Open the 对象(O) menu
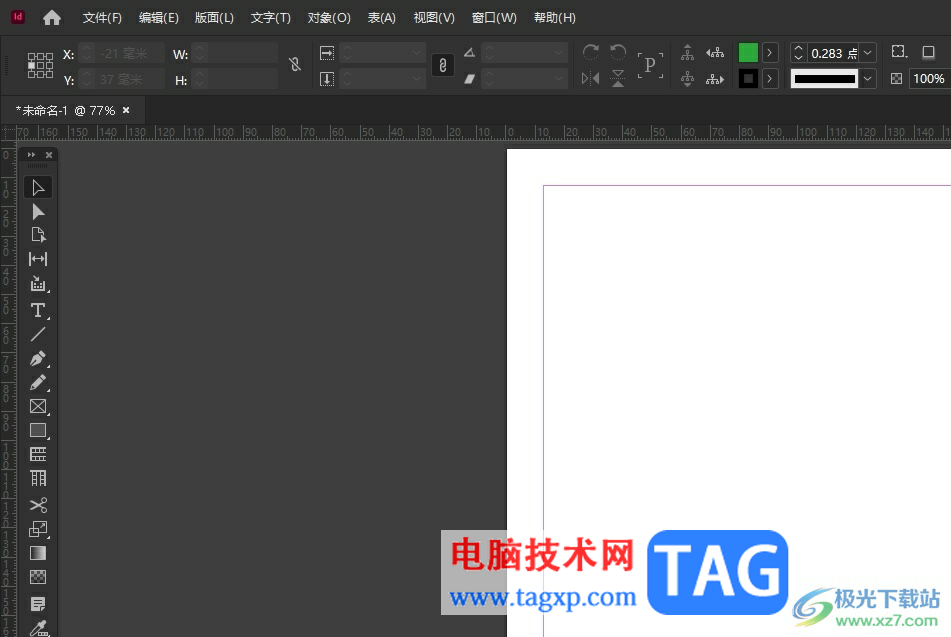This screenshot has width=951, height=637. coord(329,18)
